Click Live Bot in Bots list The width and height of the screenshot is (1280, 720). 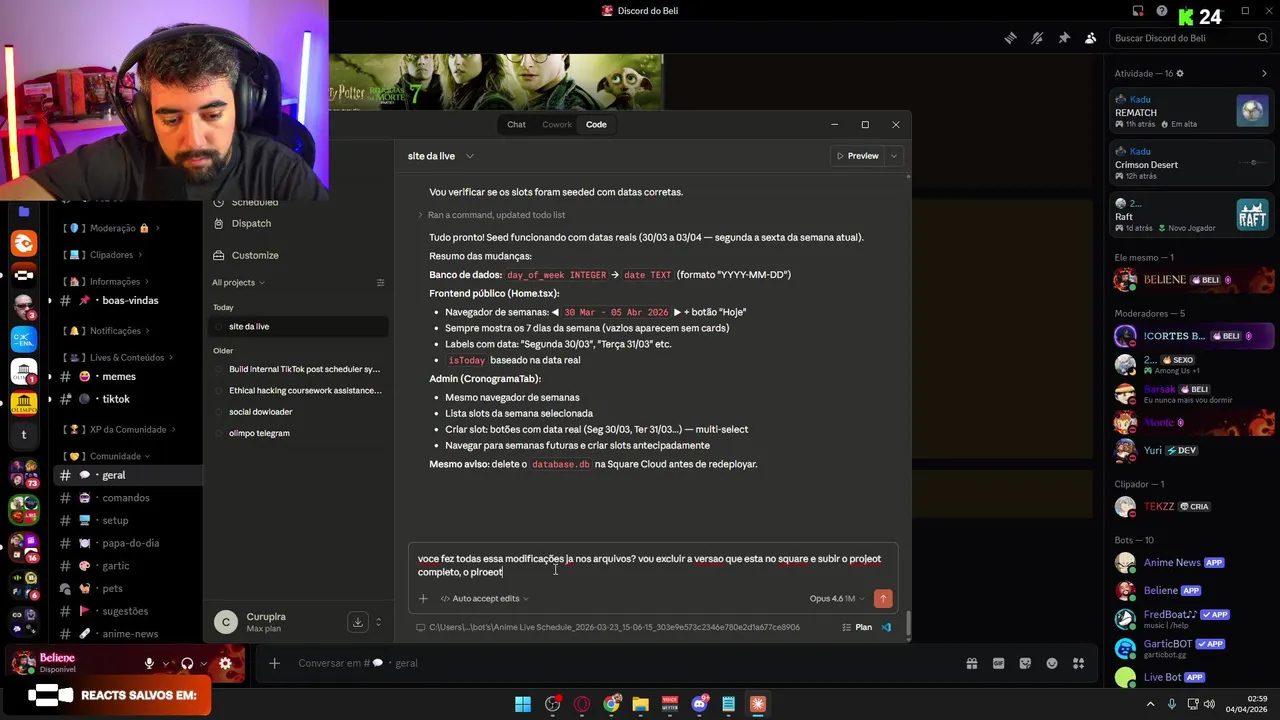click(x=1192, y=677)
